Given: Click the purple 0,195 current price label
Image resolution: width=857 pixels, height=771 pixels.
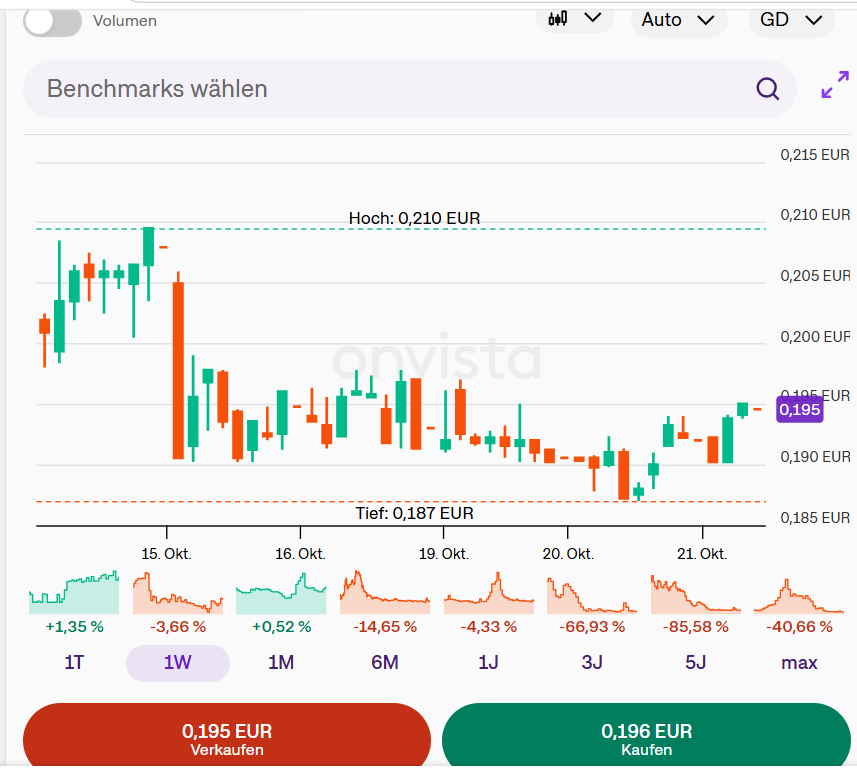Looking at the screenshot, I should coord(800,410).
